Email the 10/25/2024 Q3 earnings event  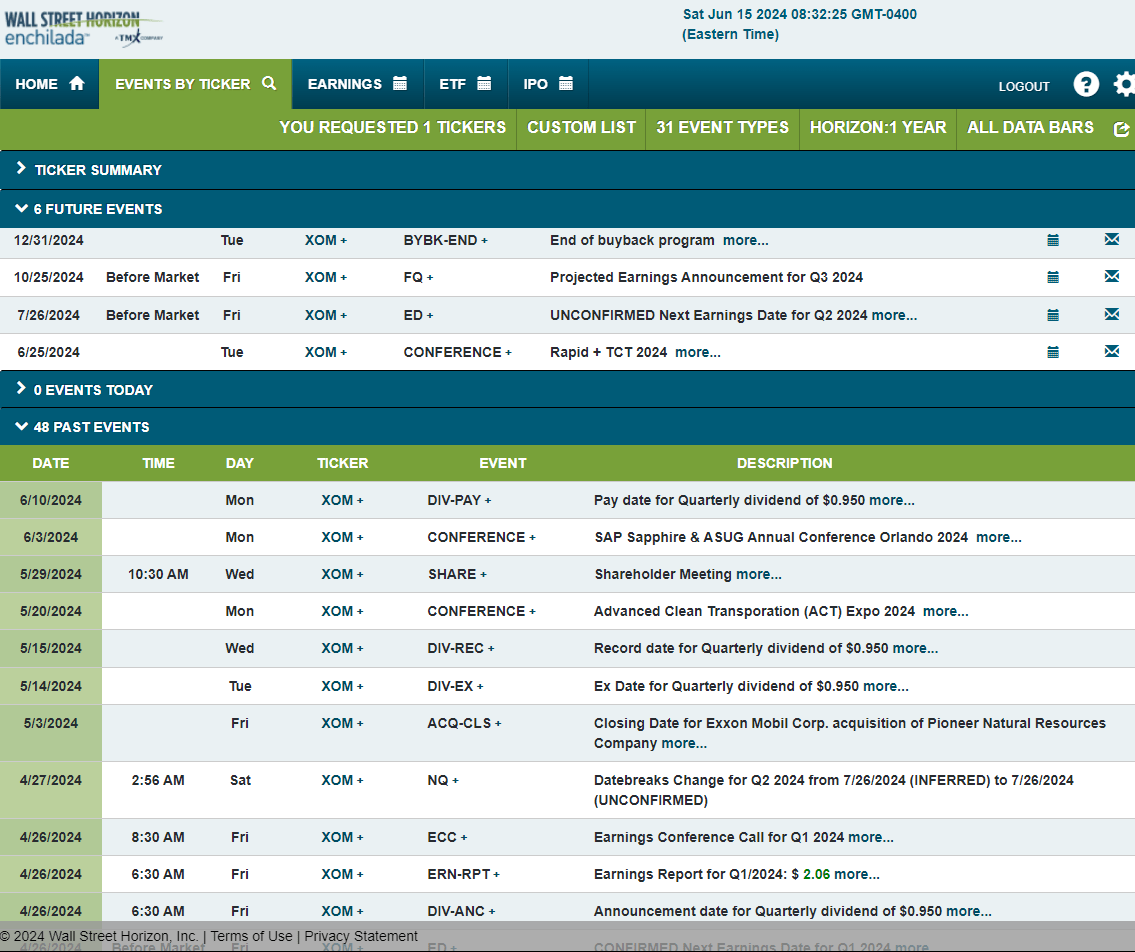(x=1112, y=277)
